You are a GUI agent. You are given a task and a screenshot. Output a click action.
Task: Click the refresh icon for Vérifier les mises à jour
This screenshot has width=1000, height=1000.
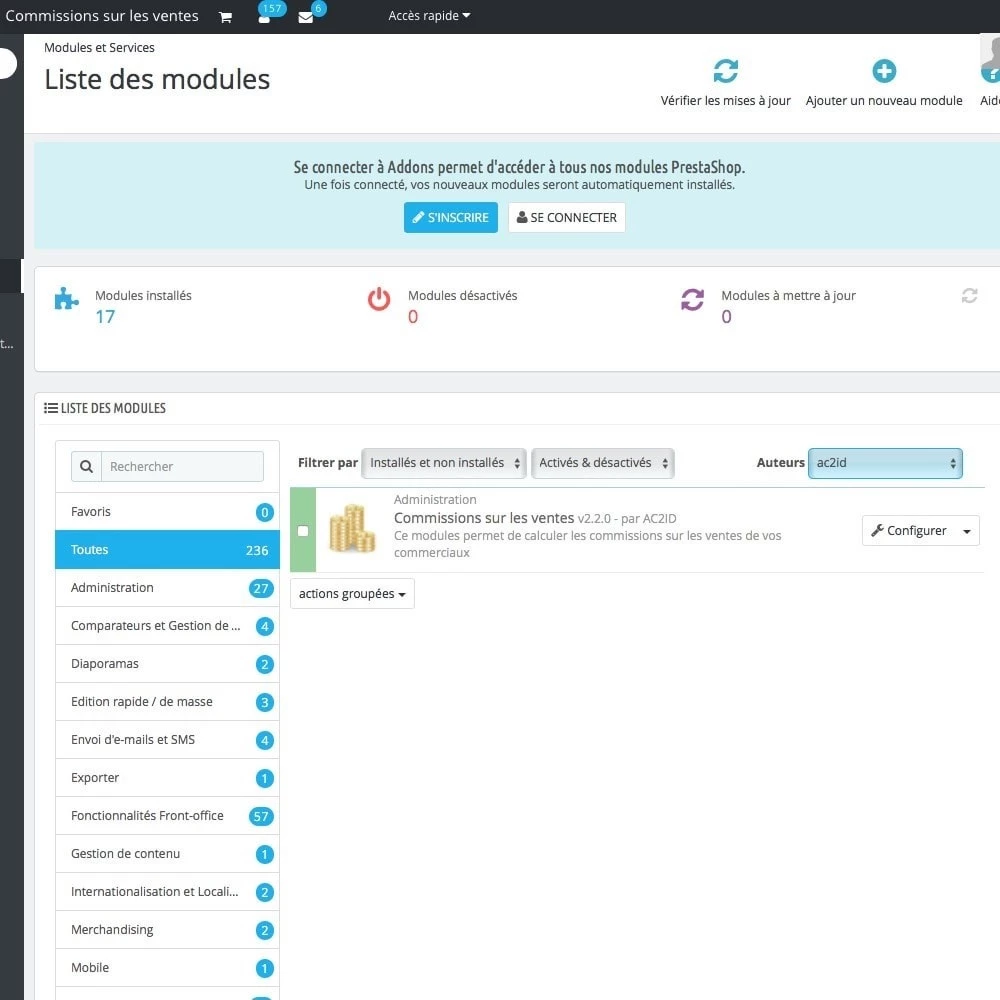pyautogui.click(x=725, y=71)
